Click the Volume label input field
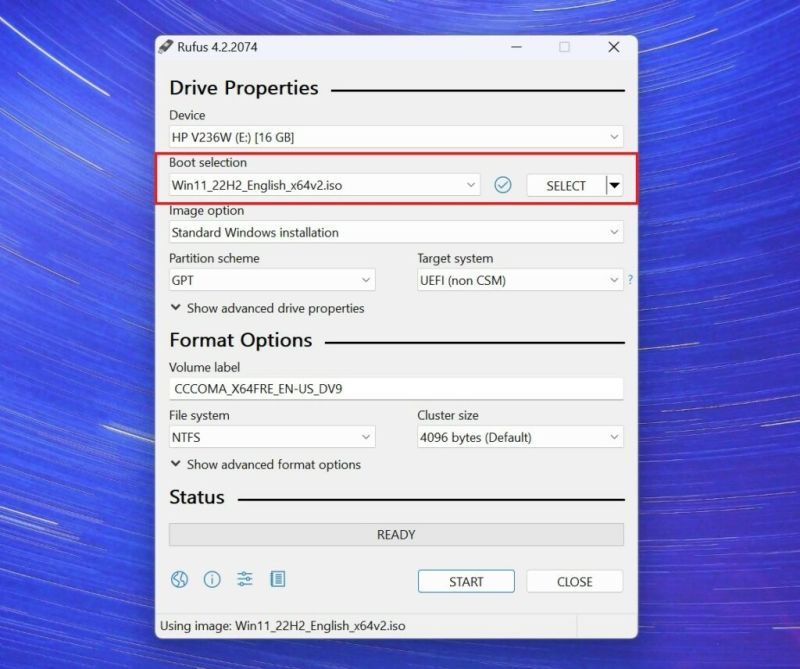The height and width of the screenshot is (669, 800). [395, 389]
